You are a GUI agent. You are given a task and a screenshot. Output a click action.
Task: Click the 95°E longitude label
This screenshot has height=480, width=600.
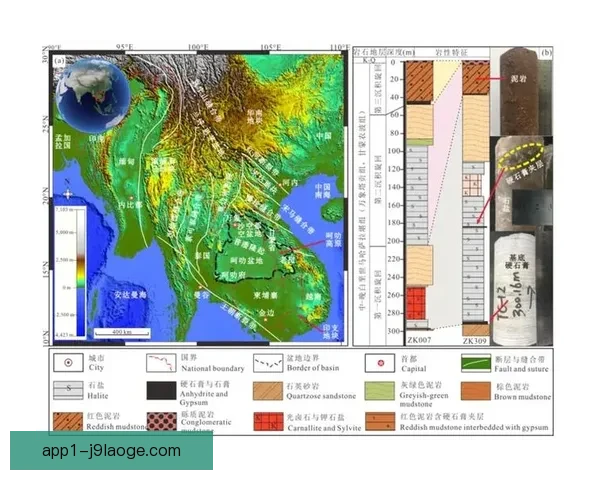(125, 47)
